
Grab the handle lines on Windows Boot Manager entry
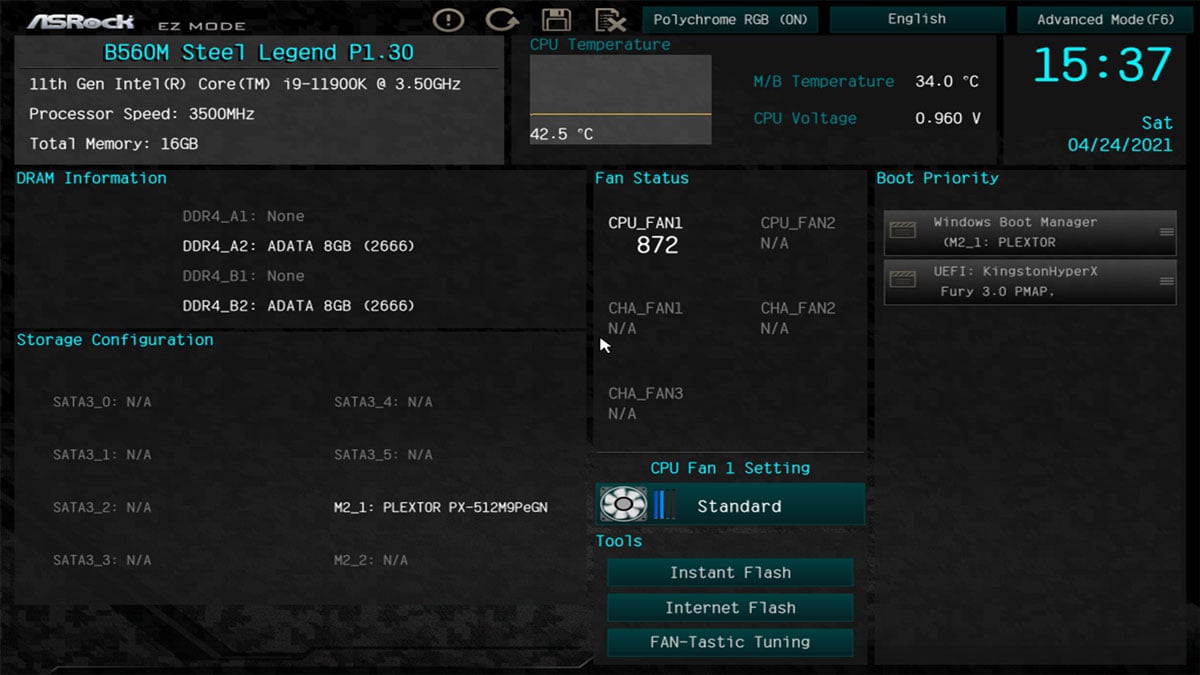click(1166, 232)
